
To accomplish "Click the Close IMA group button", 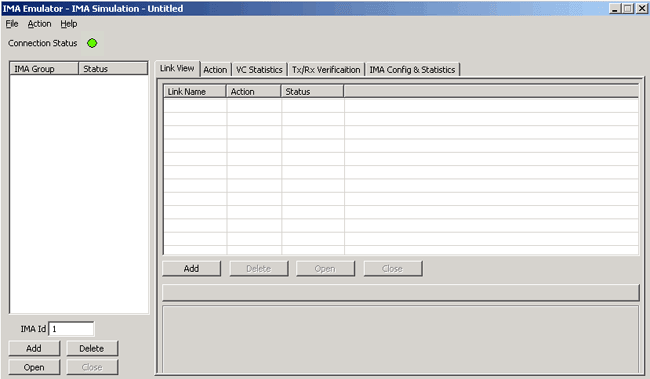I will pos(92,367).
